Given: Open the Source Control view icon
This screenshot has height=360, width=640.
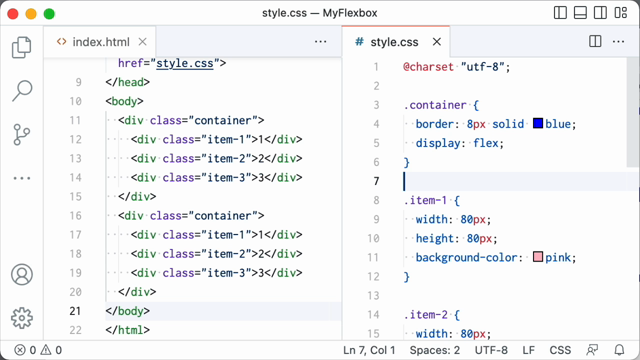Looking at the screenshot, I should (22, 135).
